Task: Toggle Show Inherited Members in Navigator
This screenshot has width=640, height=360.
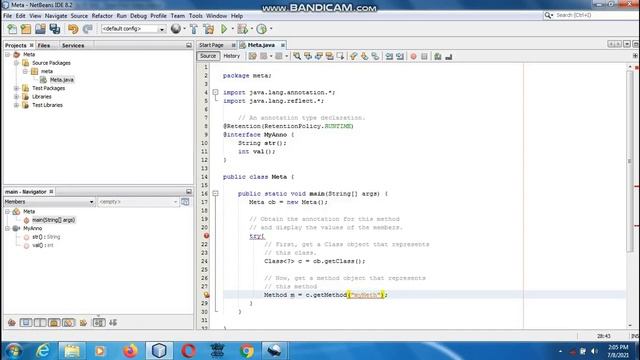Action: [x=11, y=323]
